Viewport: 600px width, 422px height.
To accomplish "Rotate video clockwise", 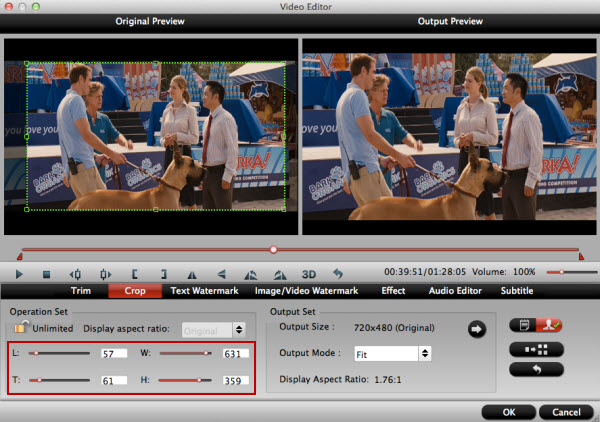I will coord(280,274).
